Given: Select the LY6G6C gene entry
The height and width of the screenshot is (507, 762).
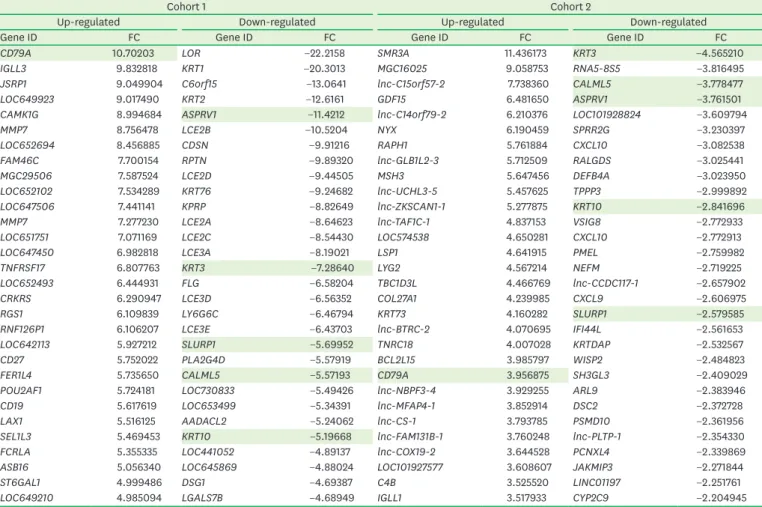Looking at the screenshot, I should (x=200, y=314).
